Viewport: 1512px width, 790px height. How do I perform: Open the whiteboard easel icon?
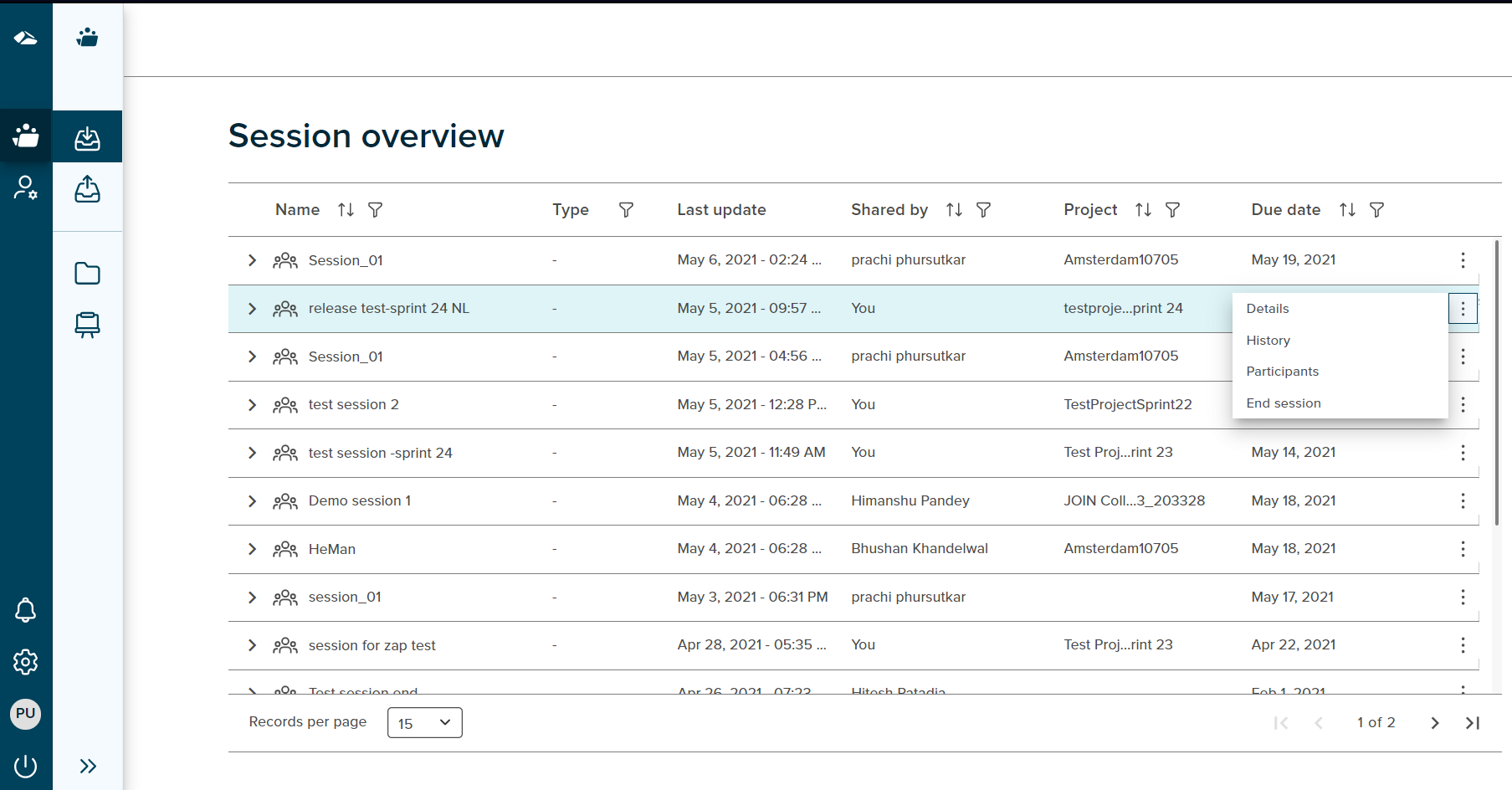[87, 325]
